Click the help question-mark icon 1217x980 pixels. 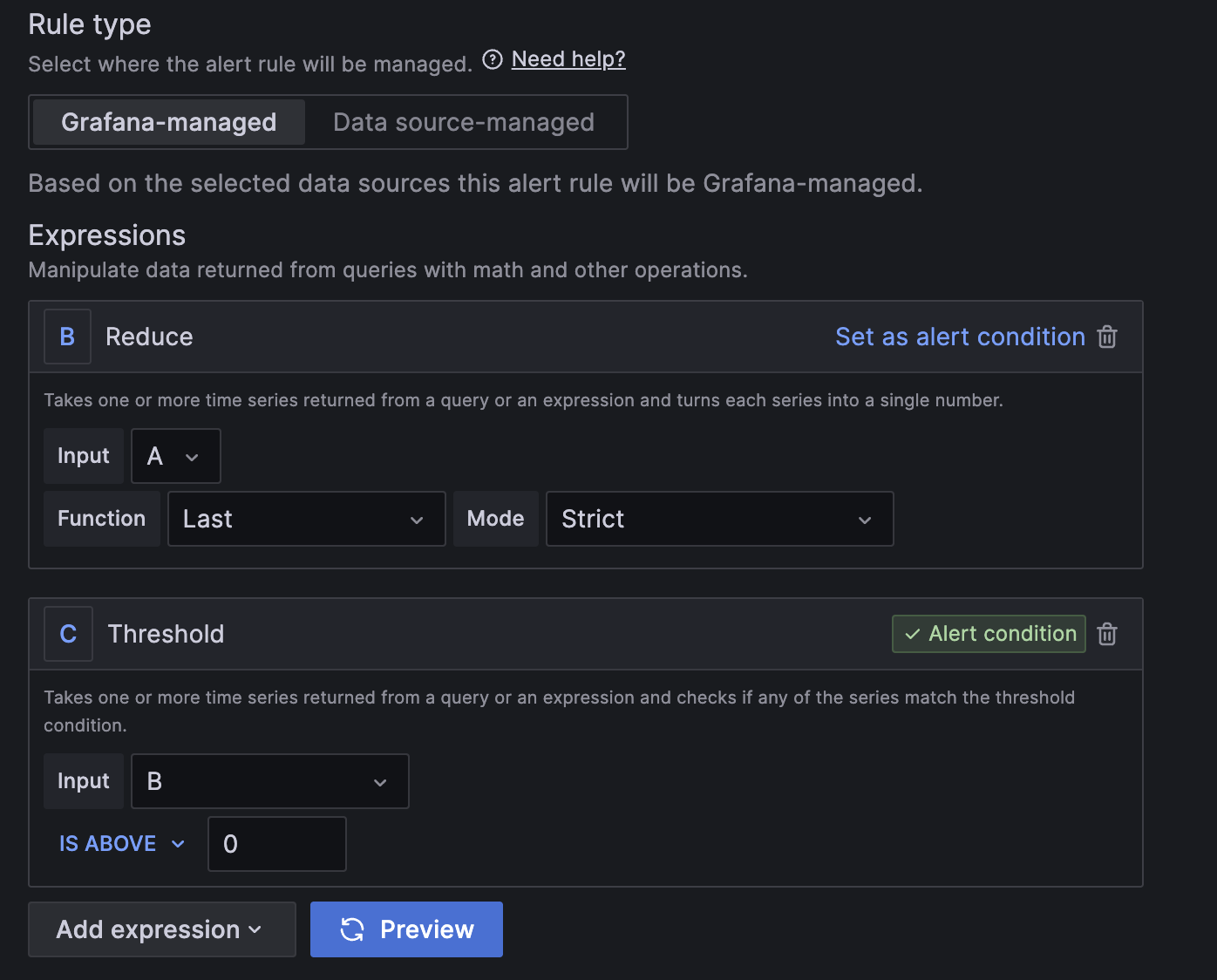493,59
